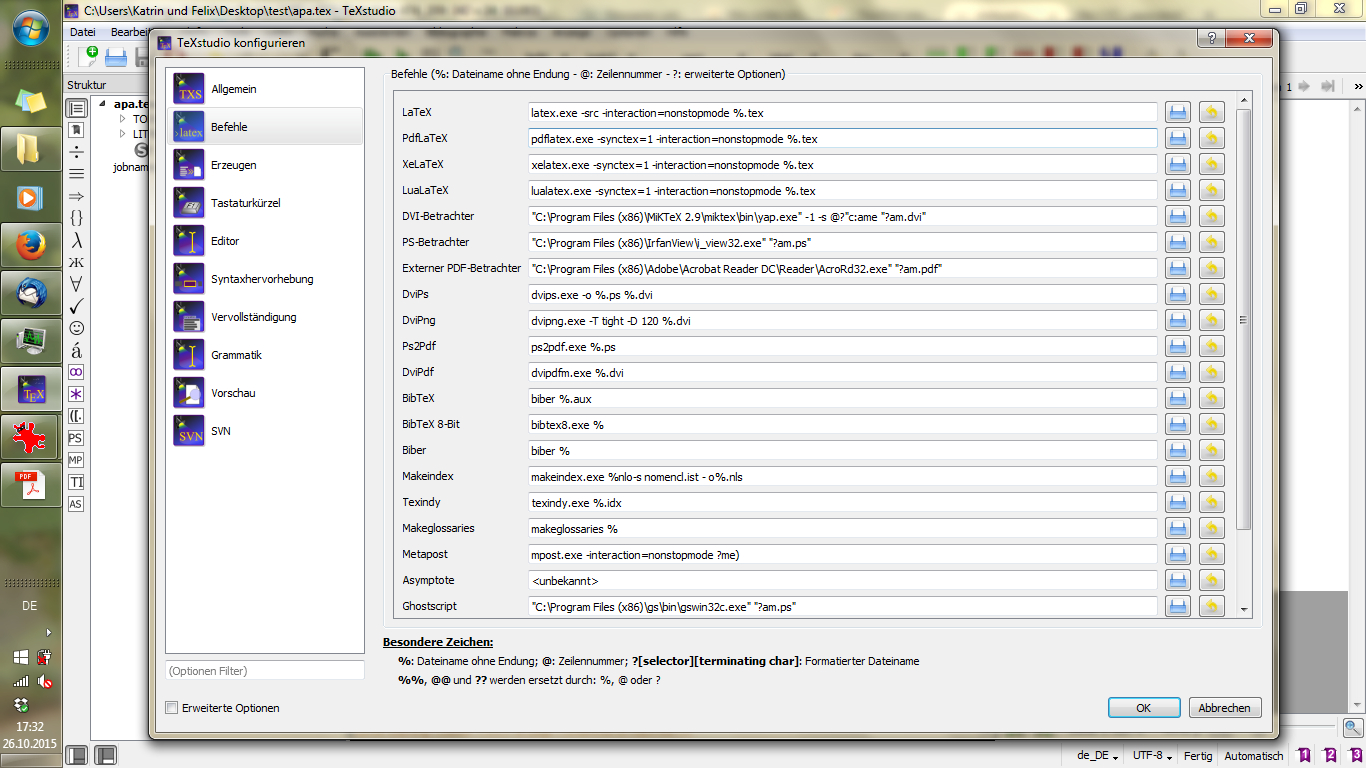Click the PdfLaTeX command input field
This screenshot has width=1366, height=768.
point(843,139)
